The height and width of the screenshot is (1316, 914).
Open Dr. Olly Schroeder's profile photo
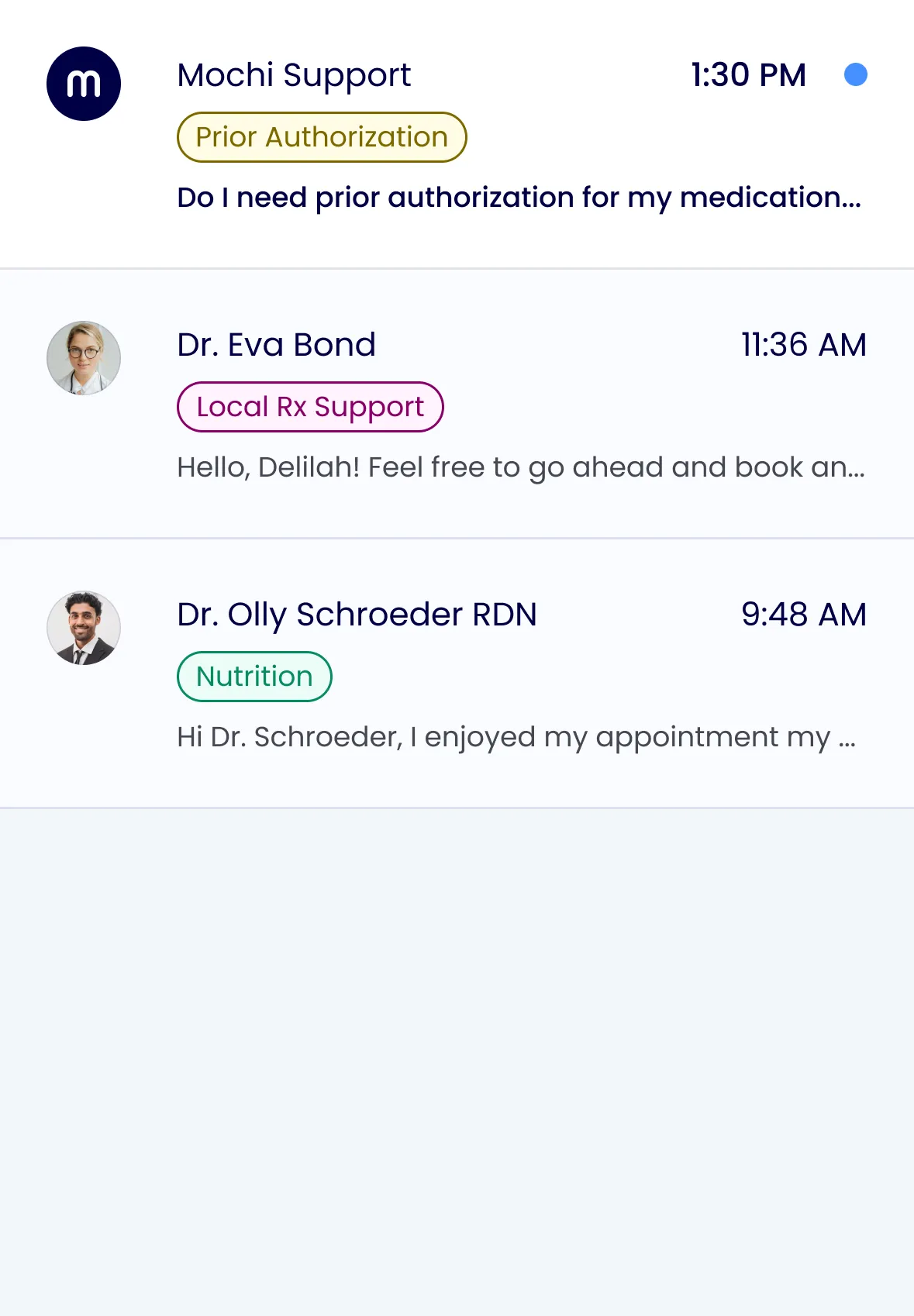point(84,628)
